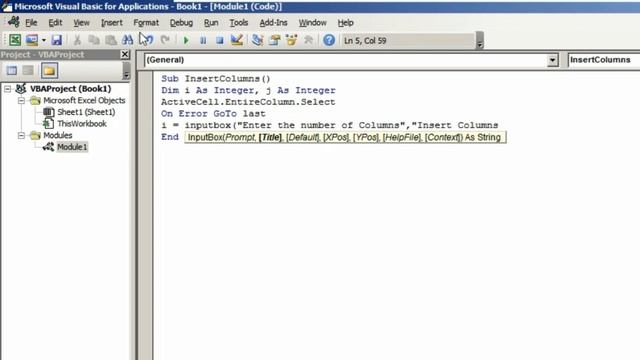Open Visual Basic Help question icon
The width and height of the screenshot is (640, 360).
[x=329, y=40]
